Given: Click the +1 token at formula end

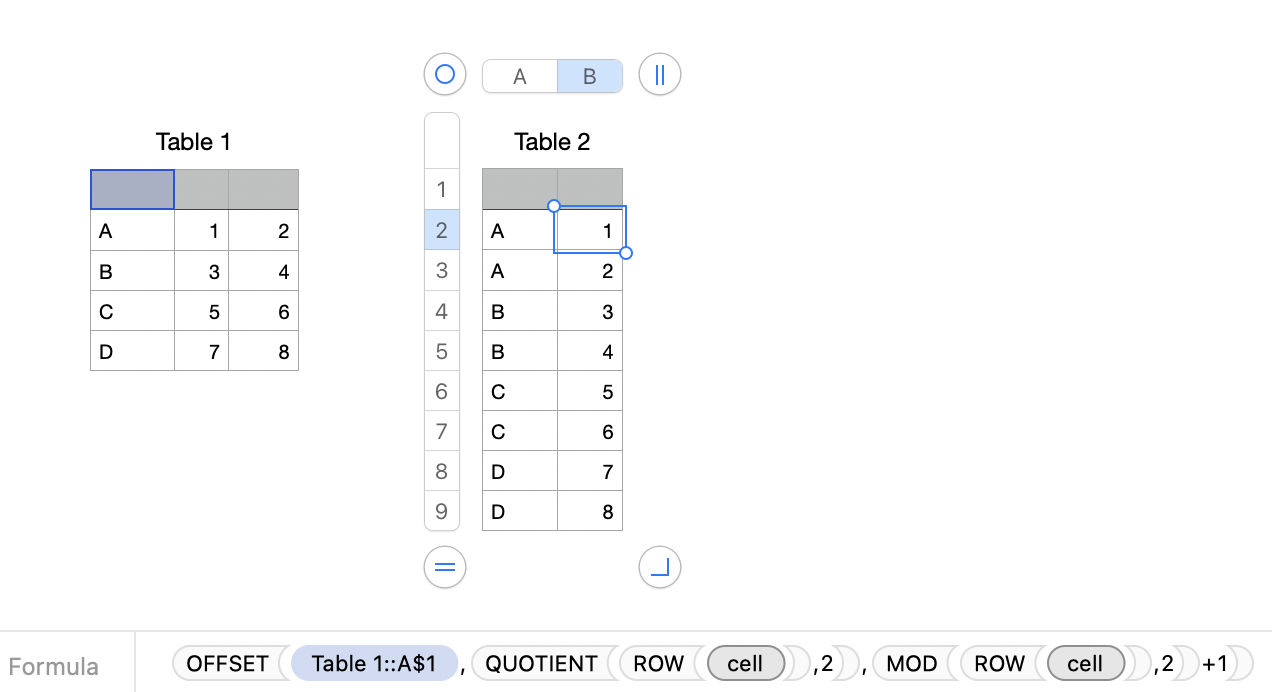Looking at the screenshot, I should [x=1217, y=663].
